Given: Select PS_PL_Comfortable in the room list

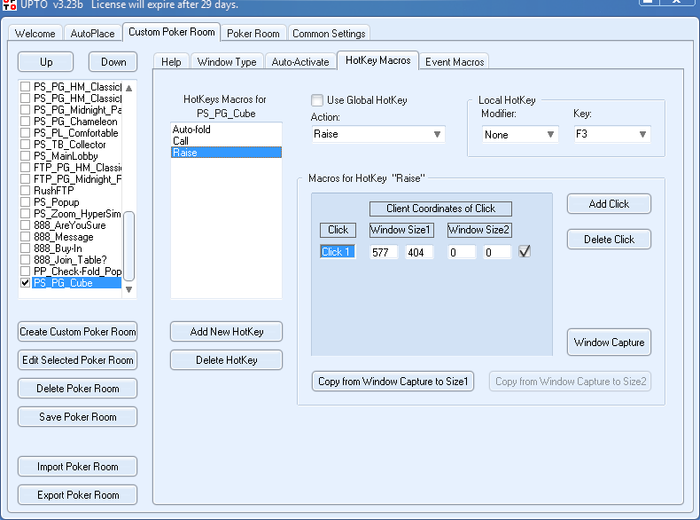Looking at the screenshot, I should coord(76,133).
